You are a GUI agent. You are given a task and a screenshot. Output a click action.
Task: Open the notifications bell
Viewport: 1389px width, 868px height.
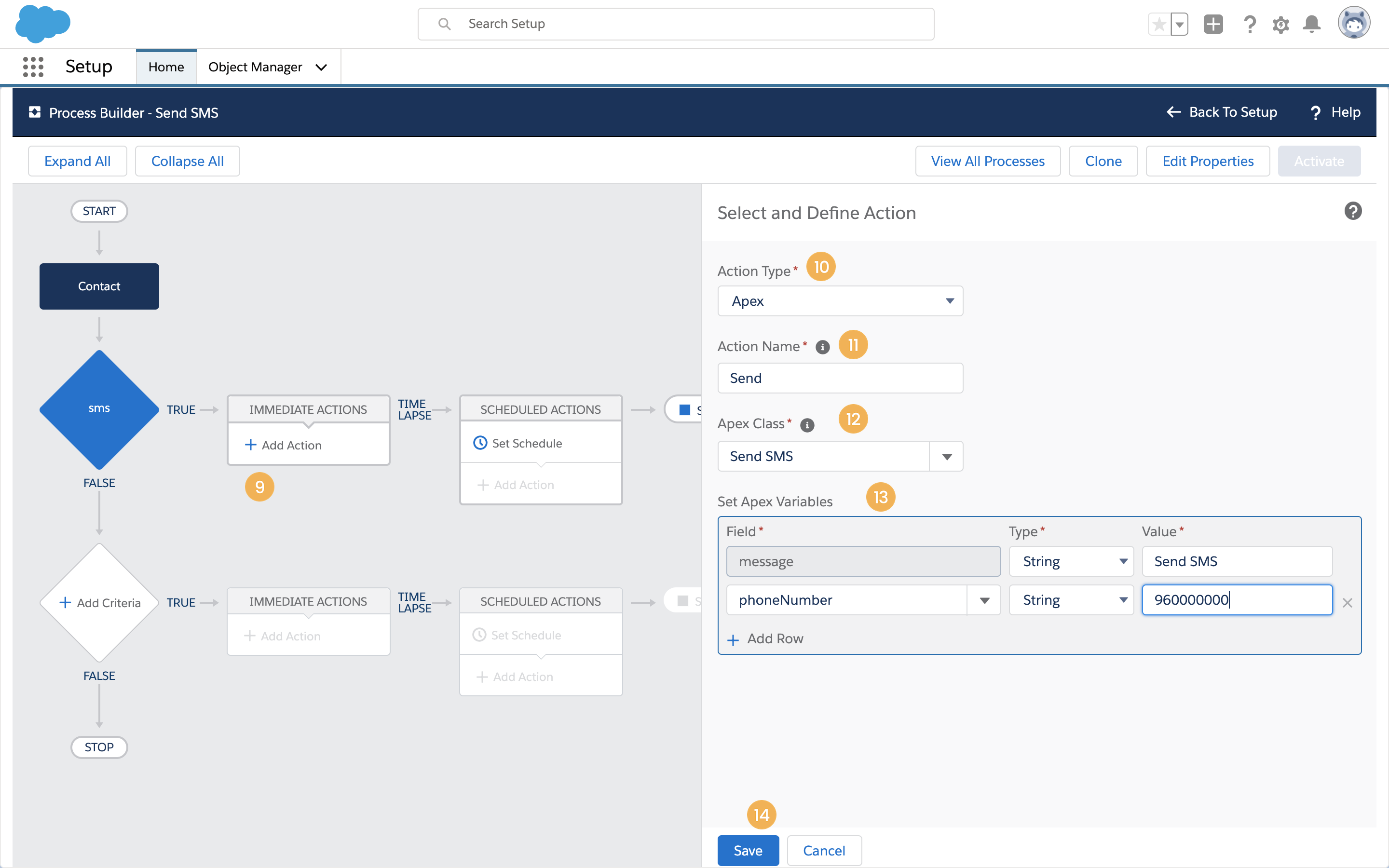point(1311,24)
